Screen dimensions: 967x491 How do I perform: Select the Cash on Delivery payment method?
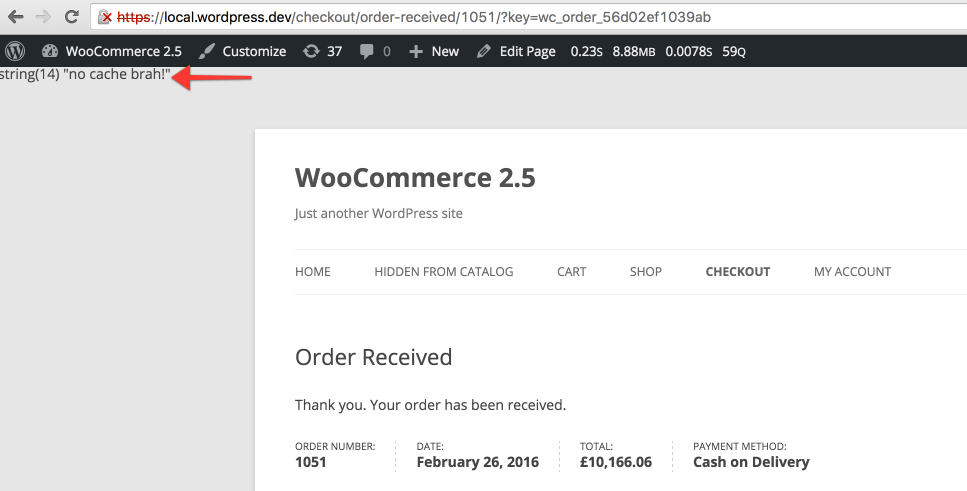pyautogui.click(x=751, y=463)
